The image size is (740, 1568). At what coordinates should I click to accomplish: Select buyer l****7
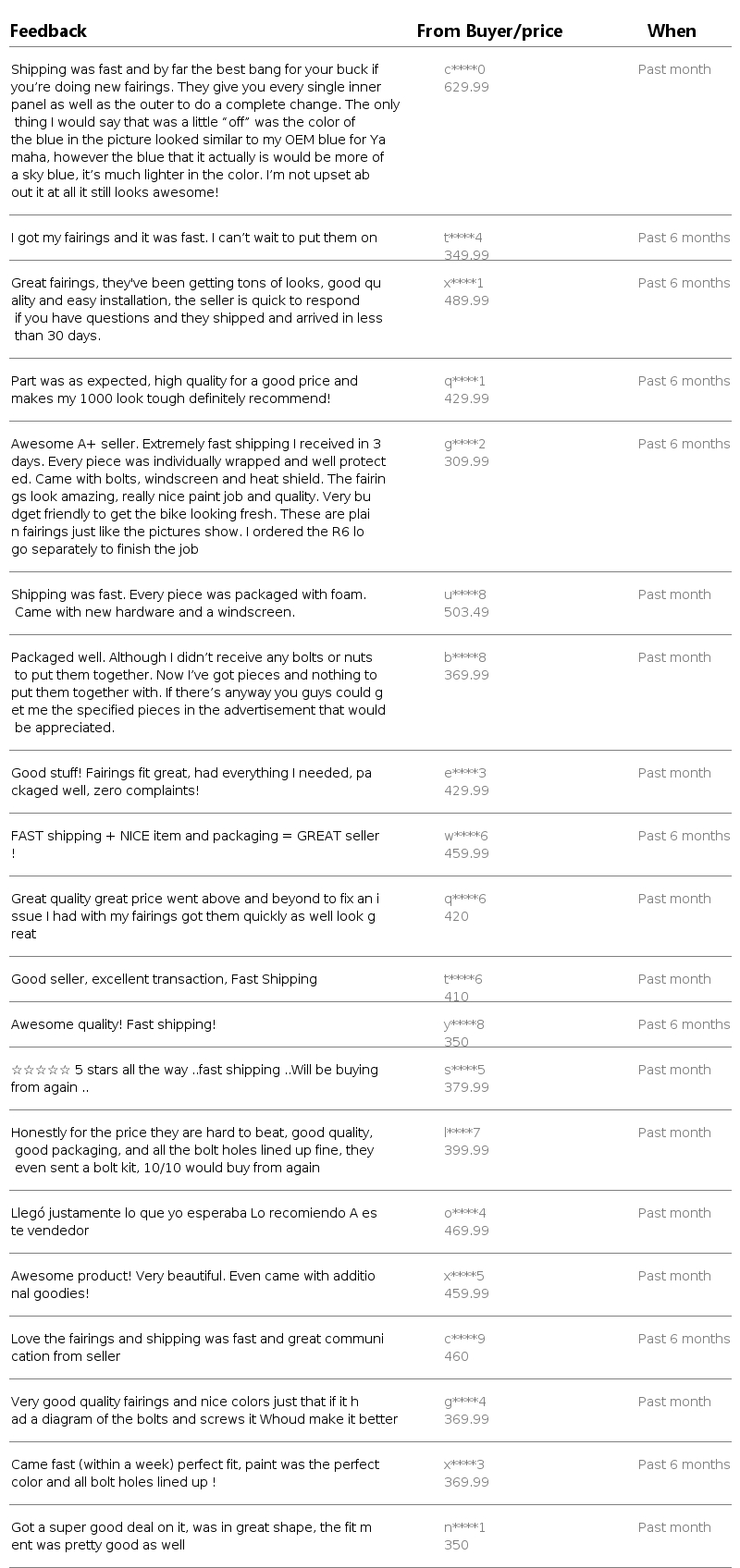(462, 1133)
